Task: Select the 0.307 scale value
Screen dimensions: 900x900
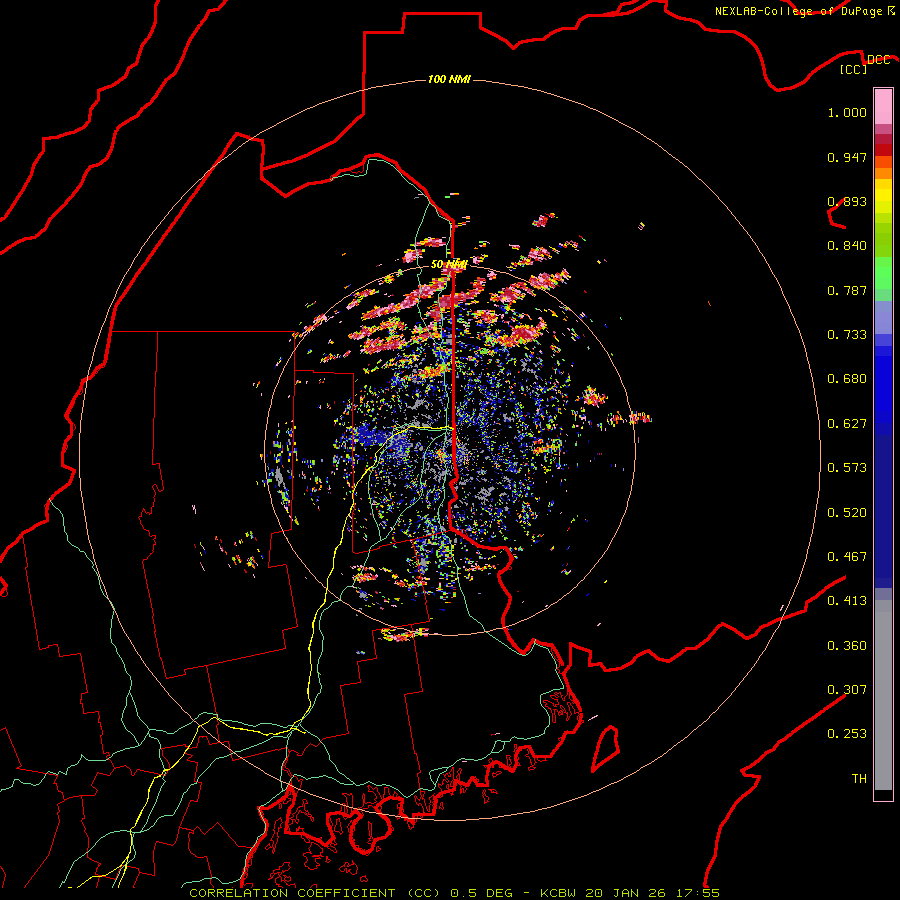Action: 847,690
